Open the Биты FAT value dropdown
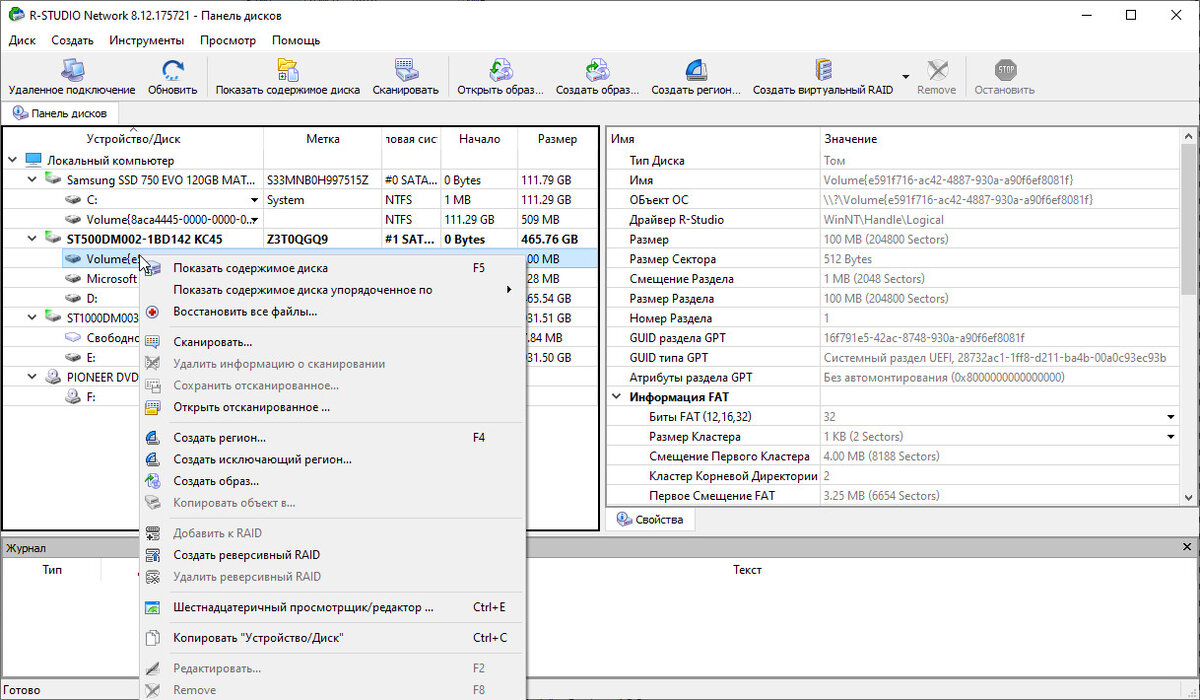The width and height of the screenshot is (1200, 700). pos(1170,417)
